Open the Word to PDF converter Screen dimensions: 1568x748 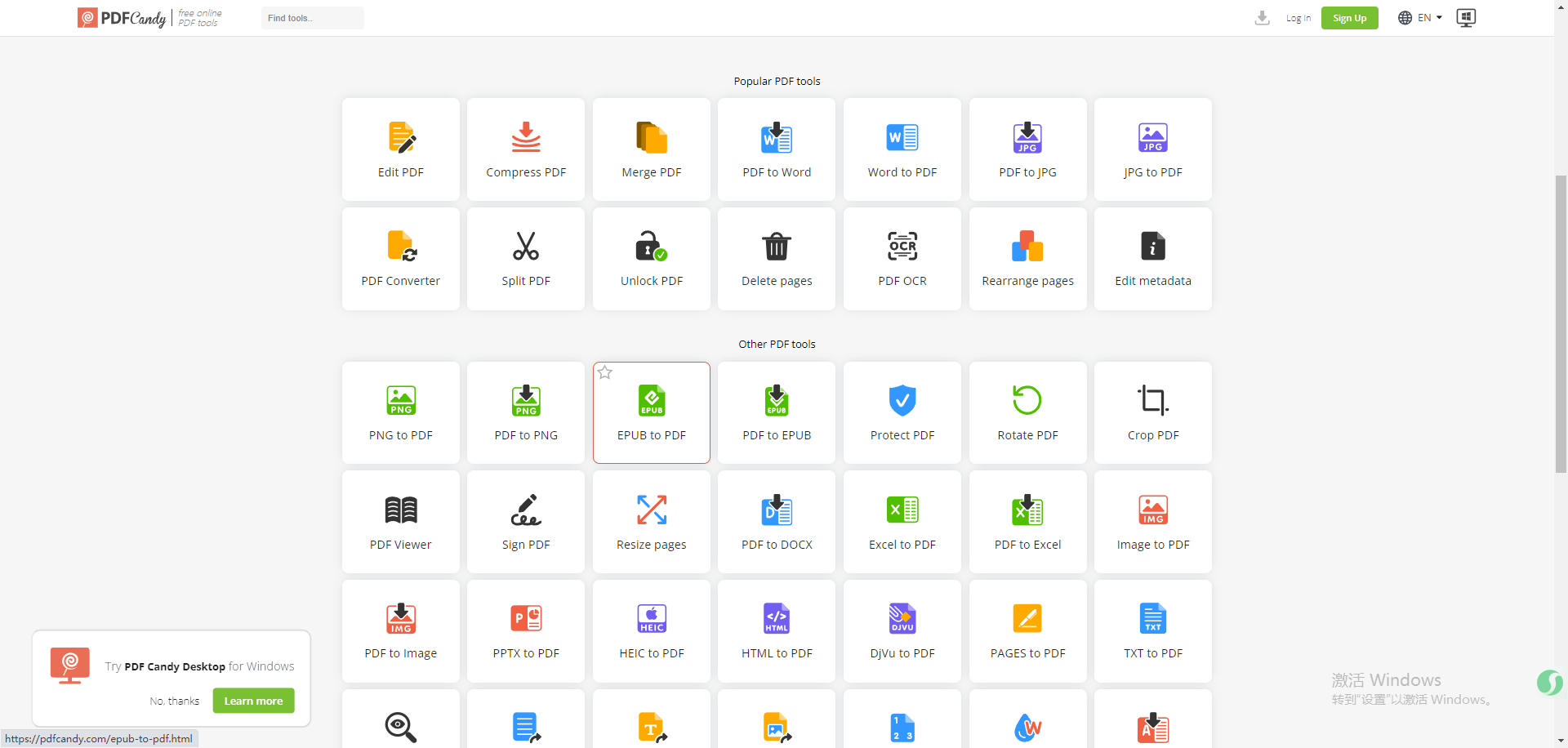902,149
